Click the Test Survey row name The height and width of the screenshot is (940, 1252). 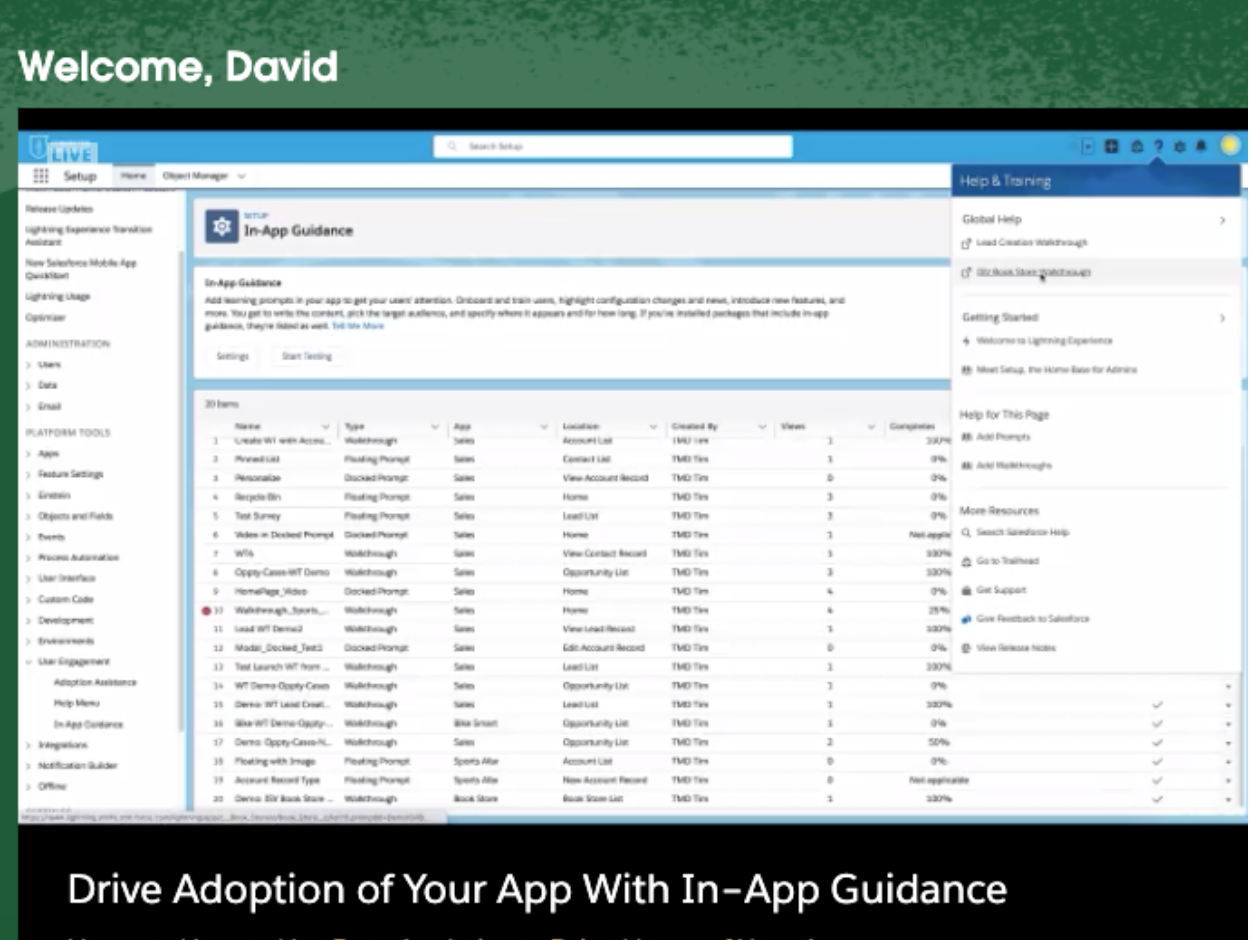point(256,516)
